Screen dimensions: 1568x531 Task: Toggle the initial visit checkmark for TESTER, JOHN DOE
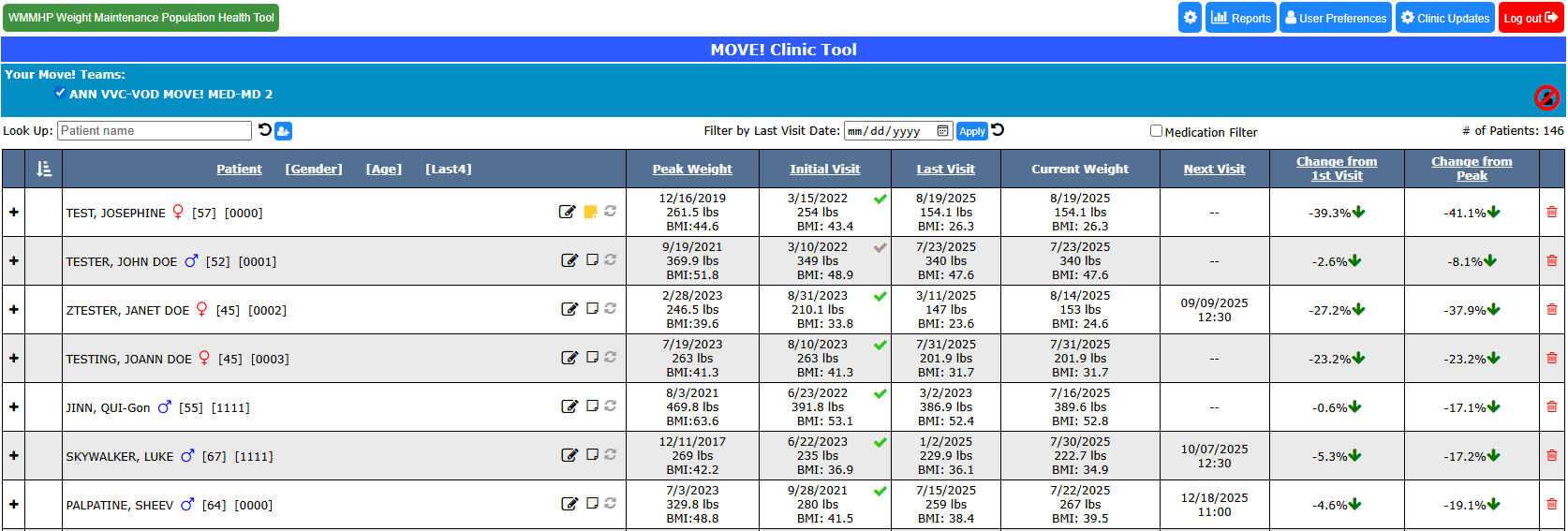[x=880, y=248]
